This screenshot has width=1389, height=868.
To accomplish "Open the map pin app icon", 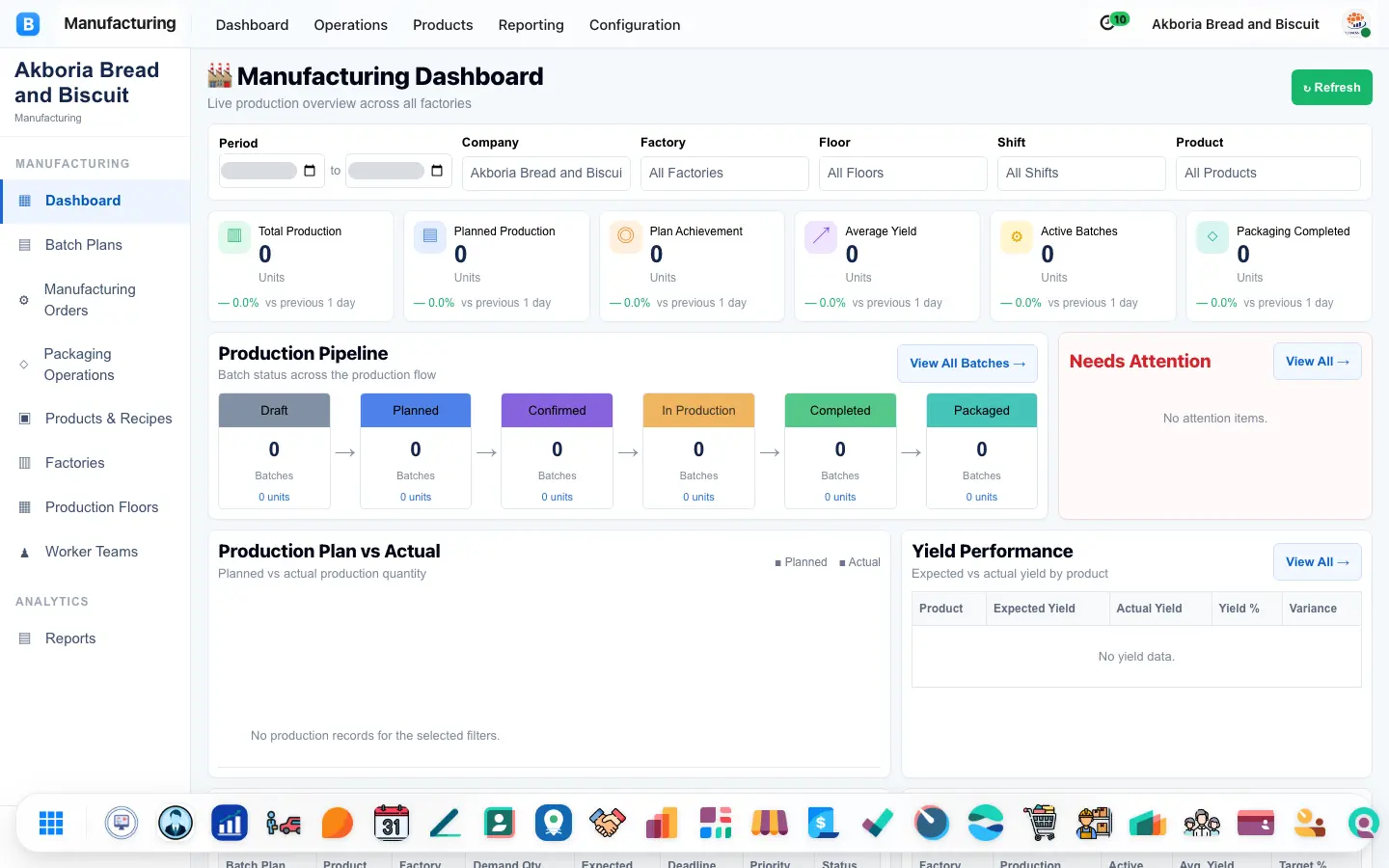I will pyautogui.click(x=554, y=823).
